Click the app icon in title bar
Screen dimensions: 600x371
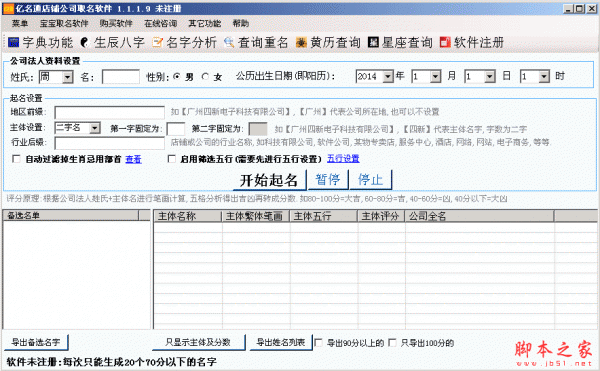(x=8, y=8)
